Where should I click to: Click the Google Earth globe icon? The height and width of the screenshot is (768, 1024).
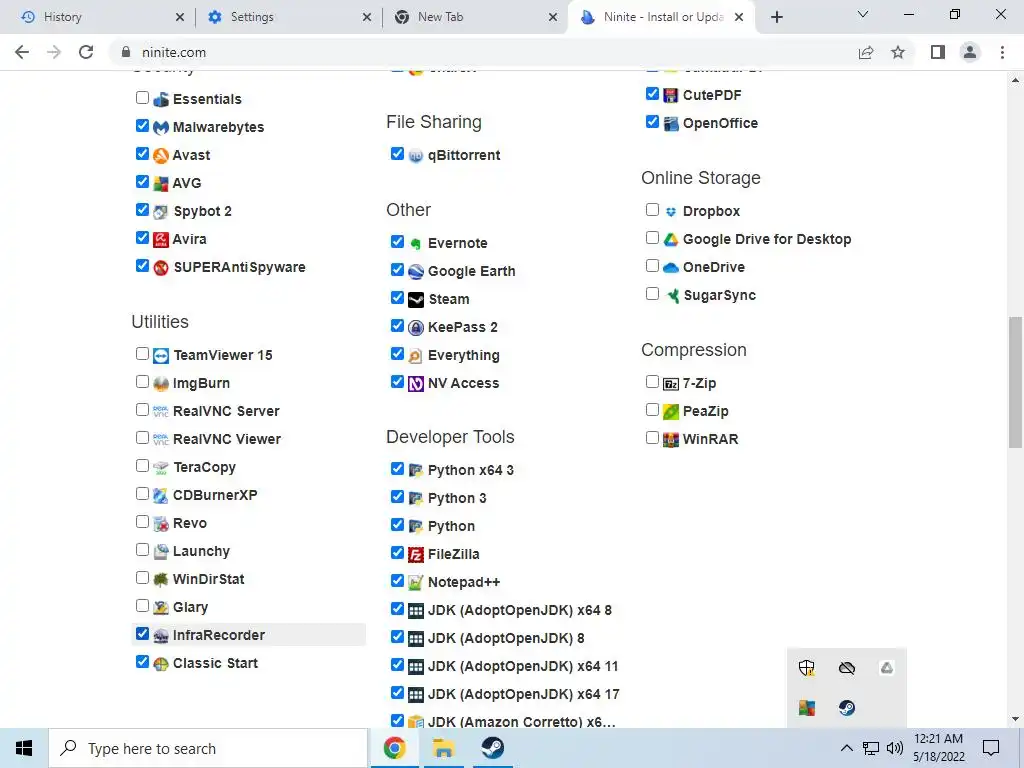coord(416,272)
